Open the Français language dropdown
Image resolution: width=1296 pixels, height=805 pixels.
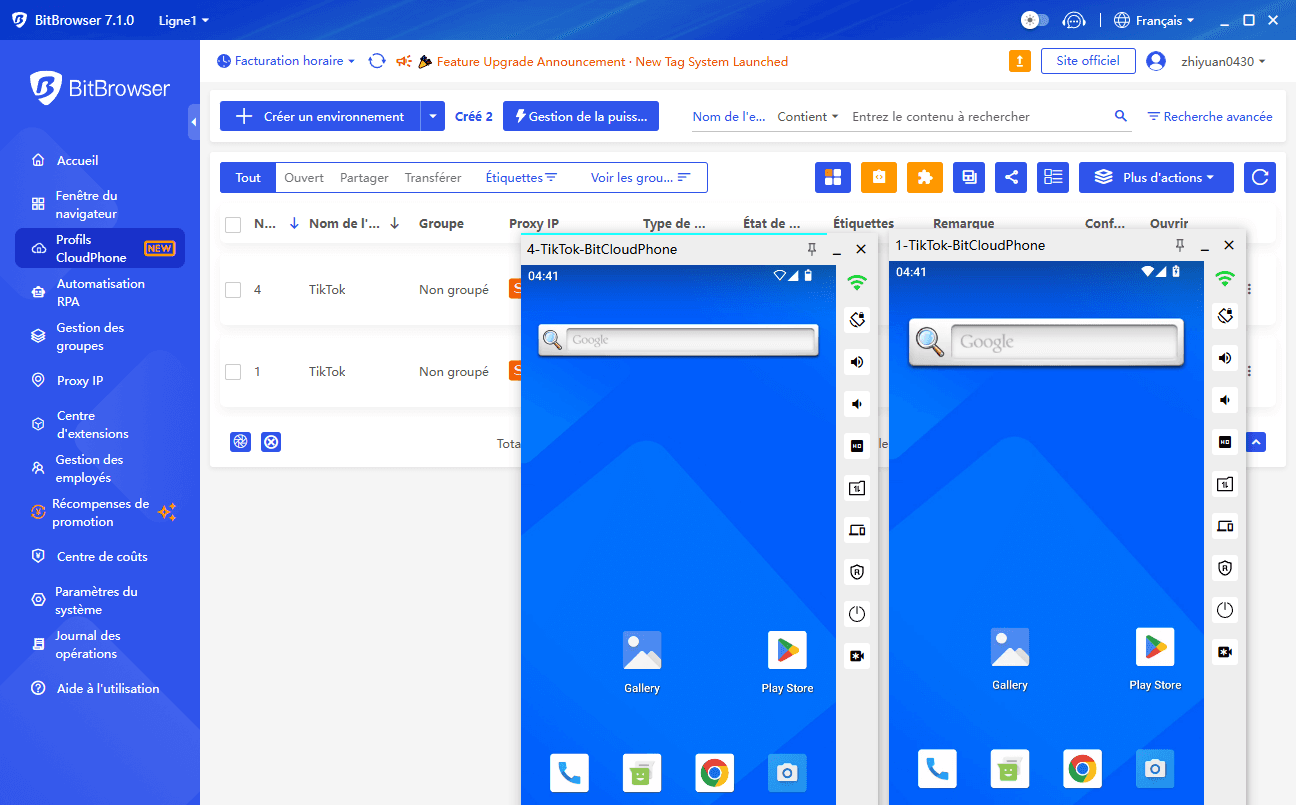tap(1154, 20)
